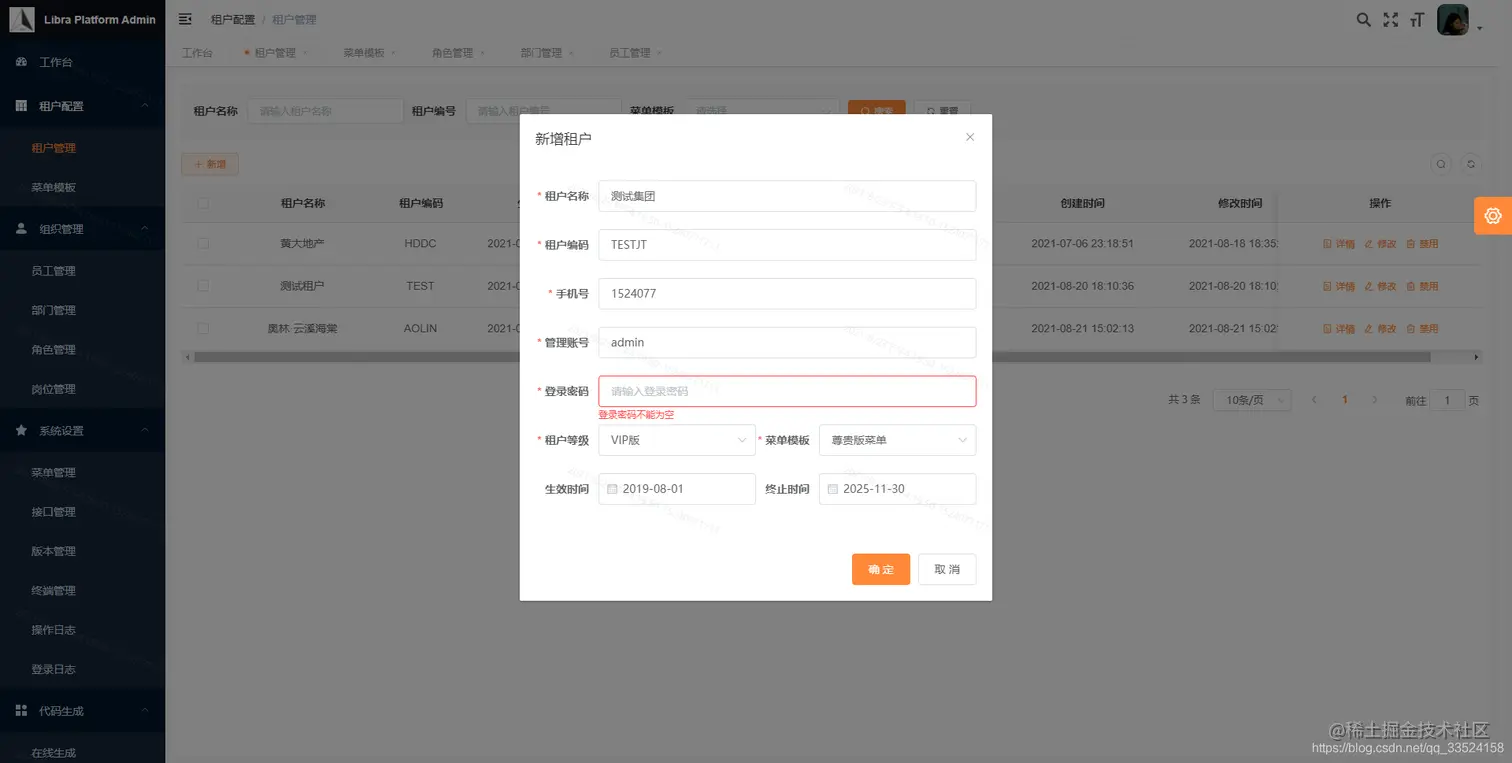Open the 10条/页 page size dropdown
Image resolution: width=1512 pixels, height=763 pixels.
coord(1252,400)
